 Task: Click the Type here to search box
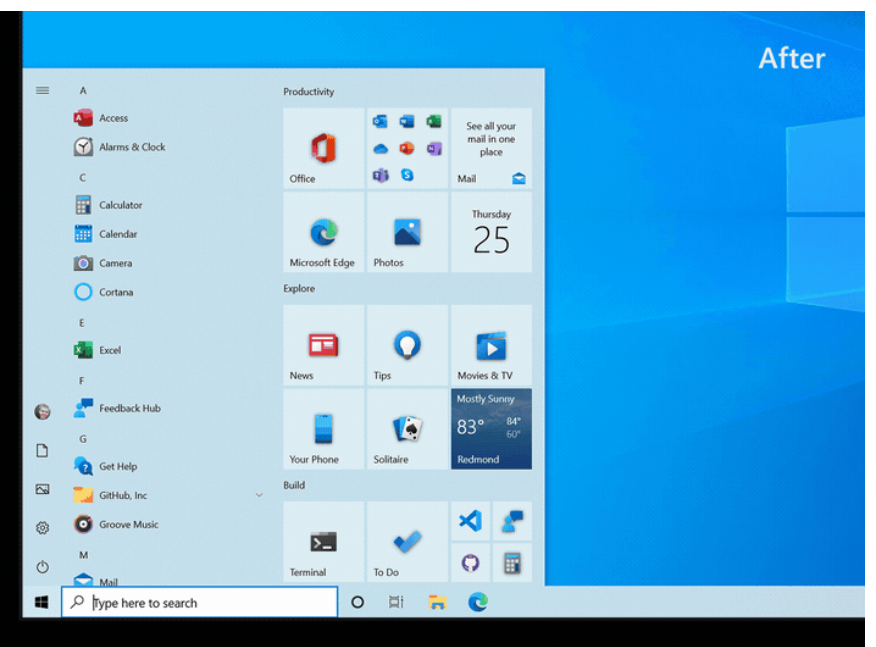[x=200, y=603]
